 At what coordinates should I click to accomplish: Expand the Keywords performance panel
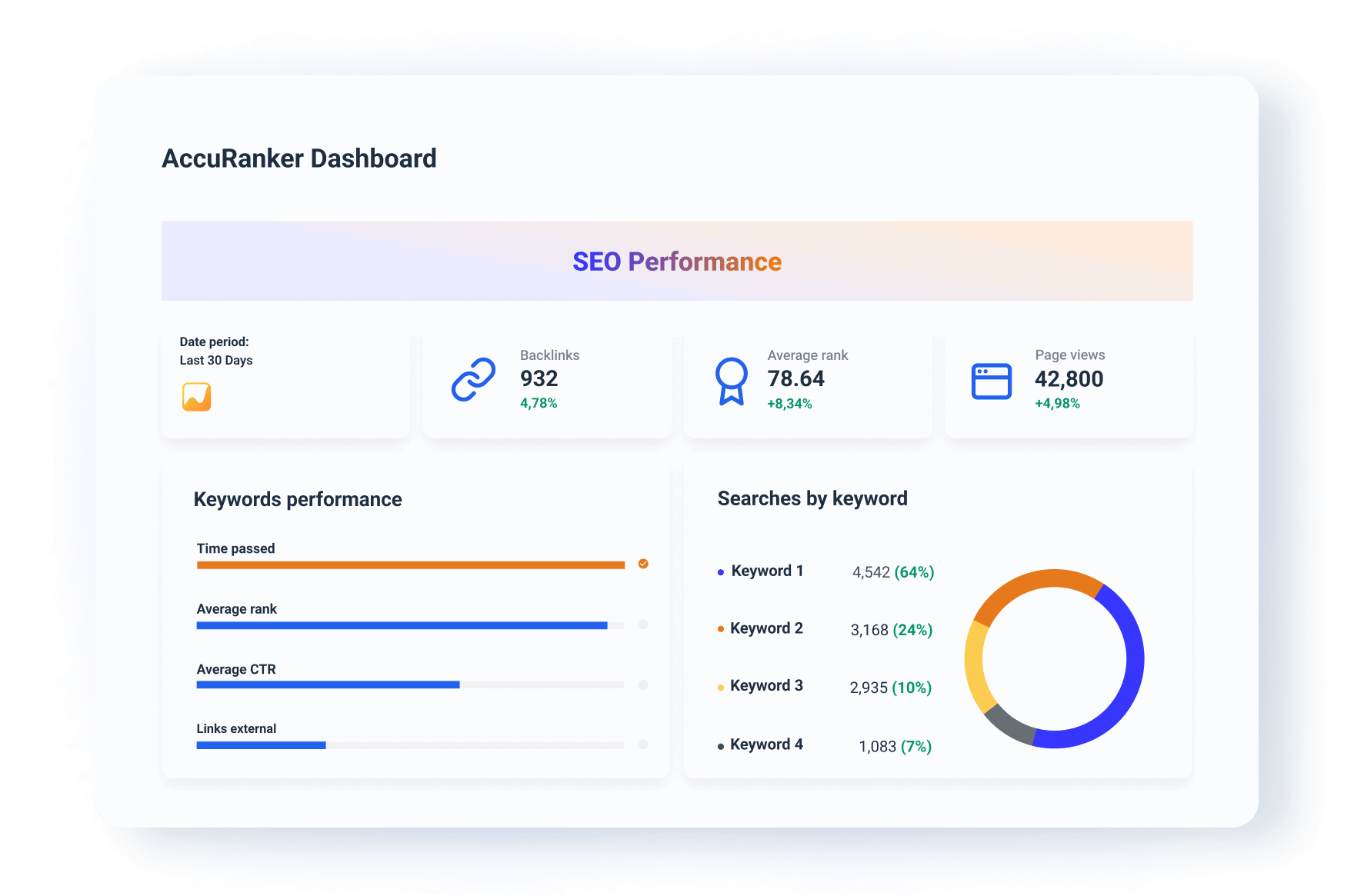(x=298, y=499)
